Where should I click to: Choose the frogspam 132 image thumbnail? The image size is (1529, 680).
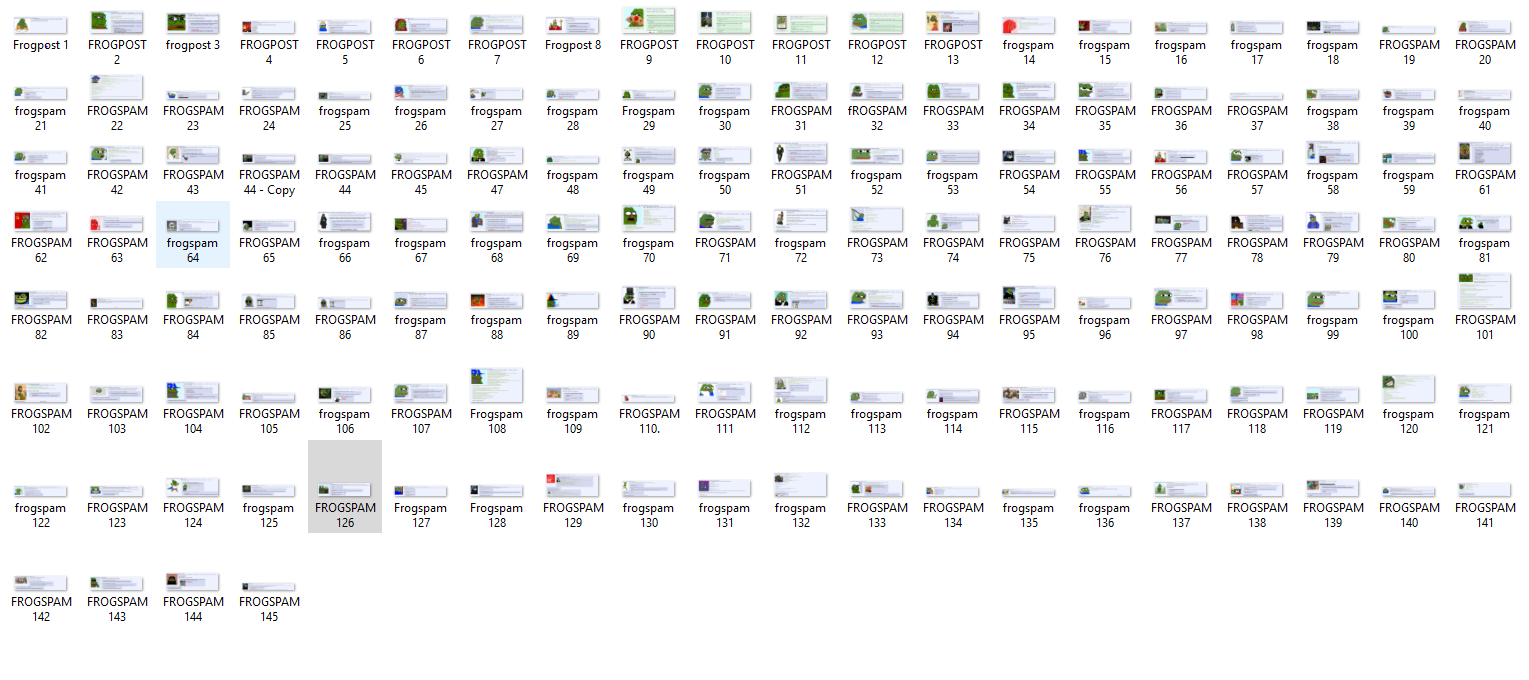pos(801,486)
